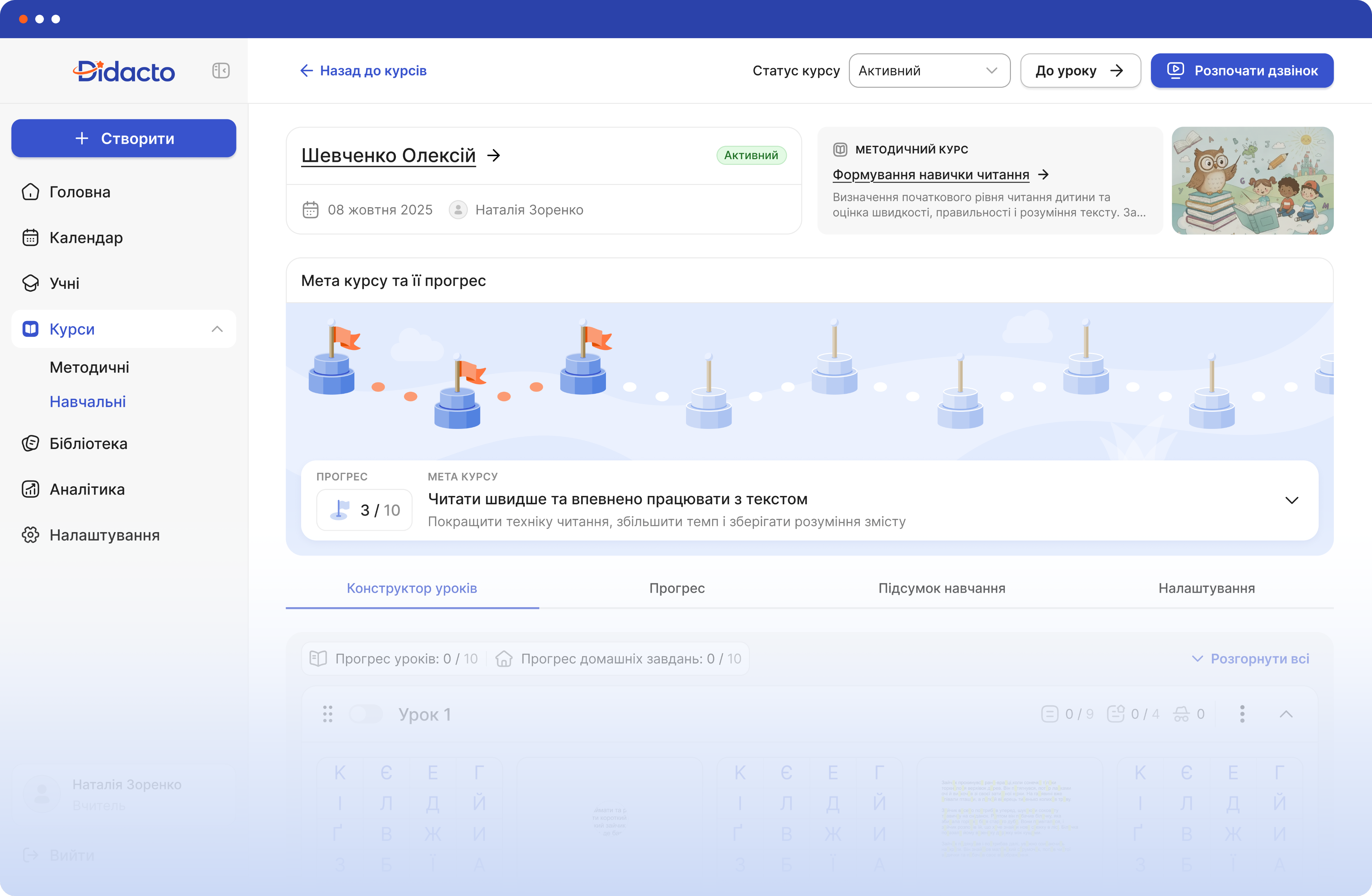The height and width of the screenshot is (896, 1372).
Task: Click the arrow icon in До уроку
Action: point(1117,70)
